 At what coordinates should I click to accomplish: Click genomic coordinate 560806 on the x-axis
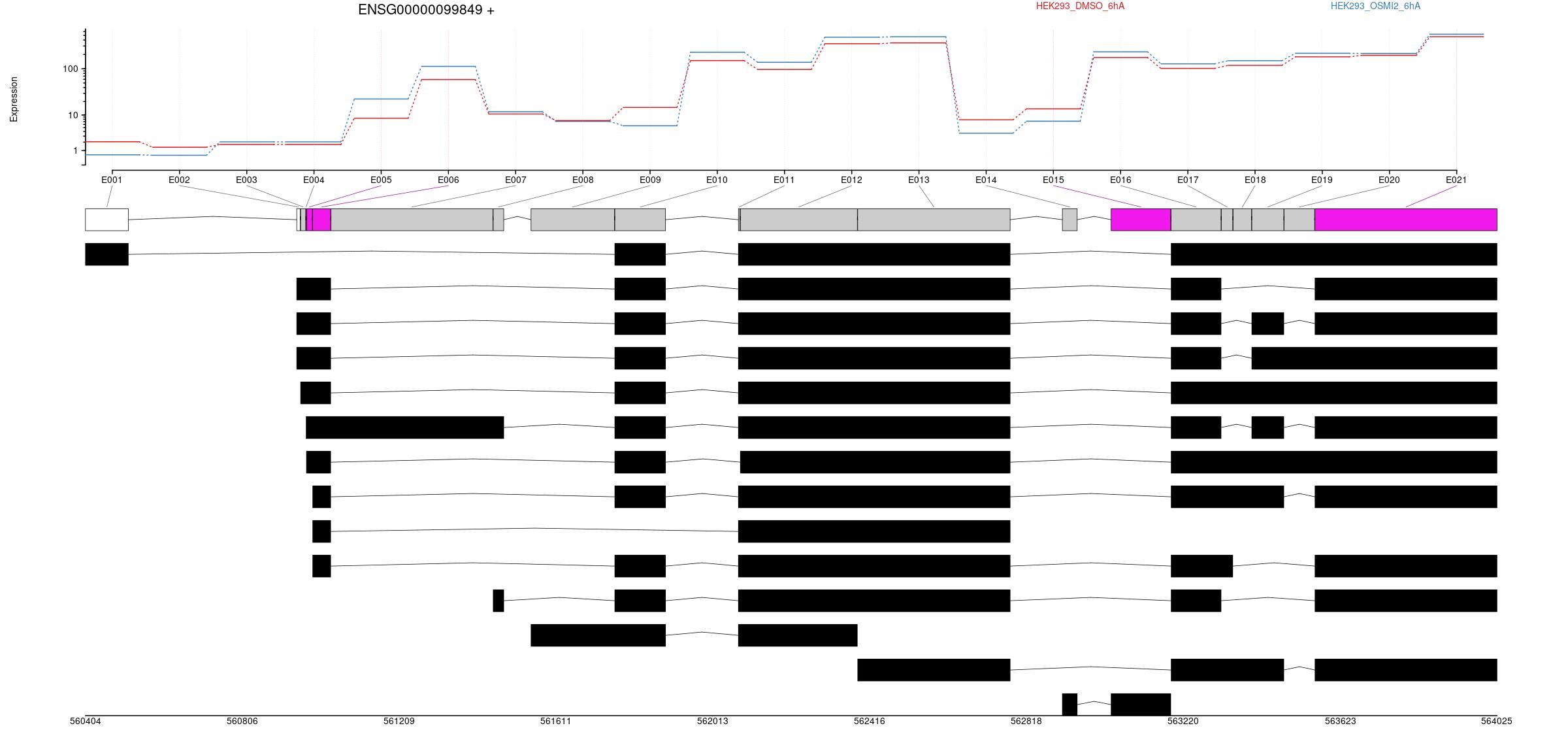tap(242, 722)
